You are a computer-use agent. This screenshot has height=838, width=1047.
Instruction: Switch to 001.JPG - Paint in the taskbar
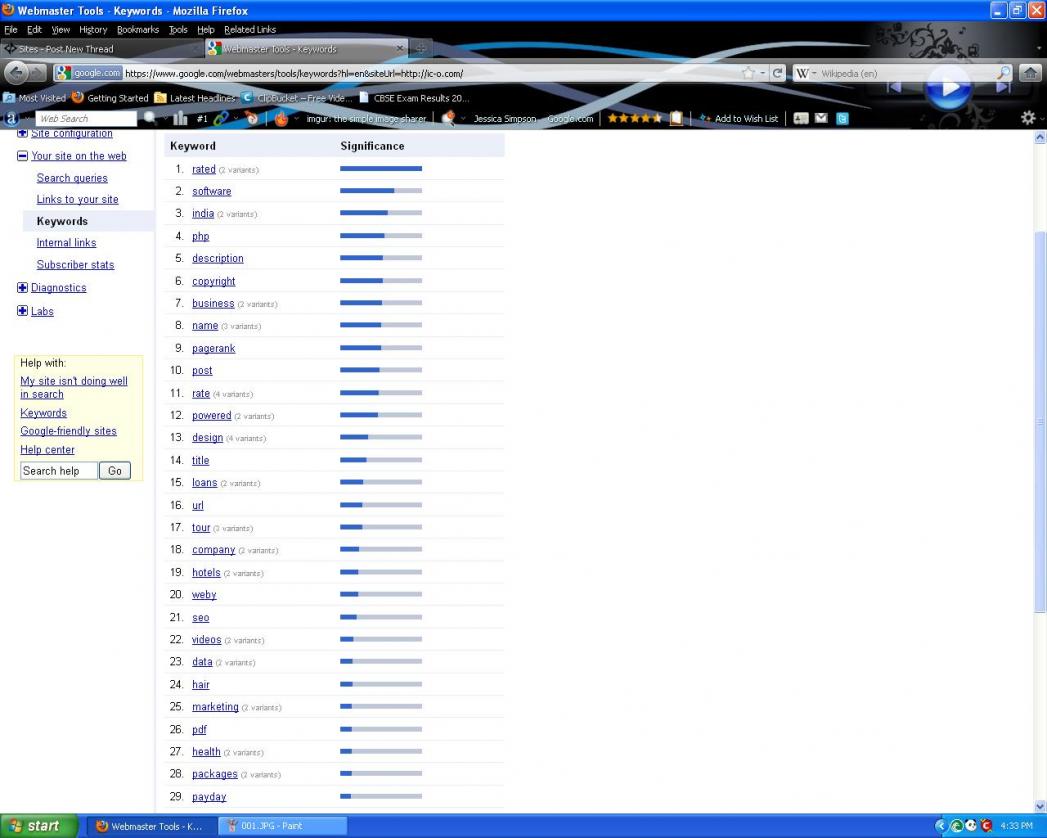tap(282, 826)
